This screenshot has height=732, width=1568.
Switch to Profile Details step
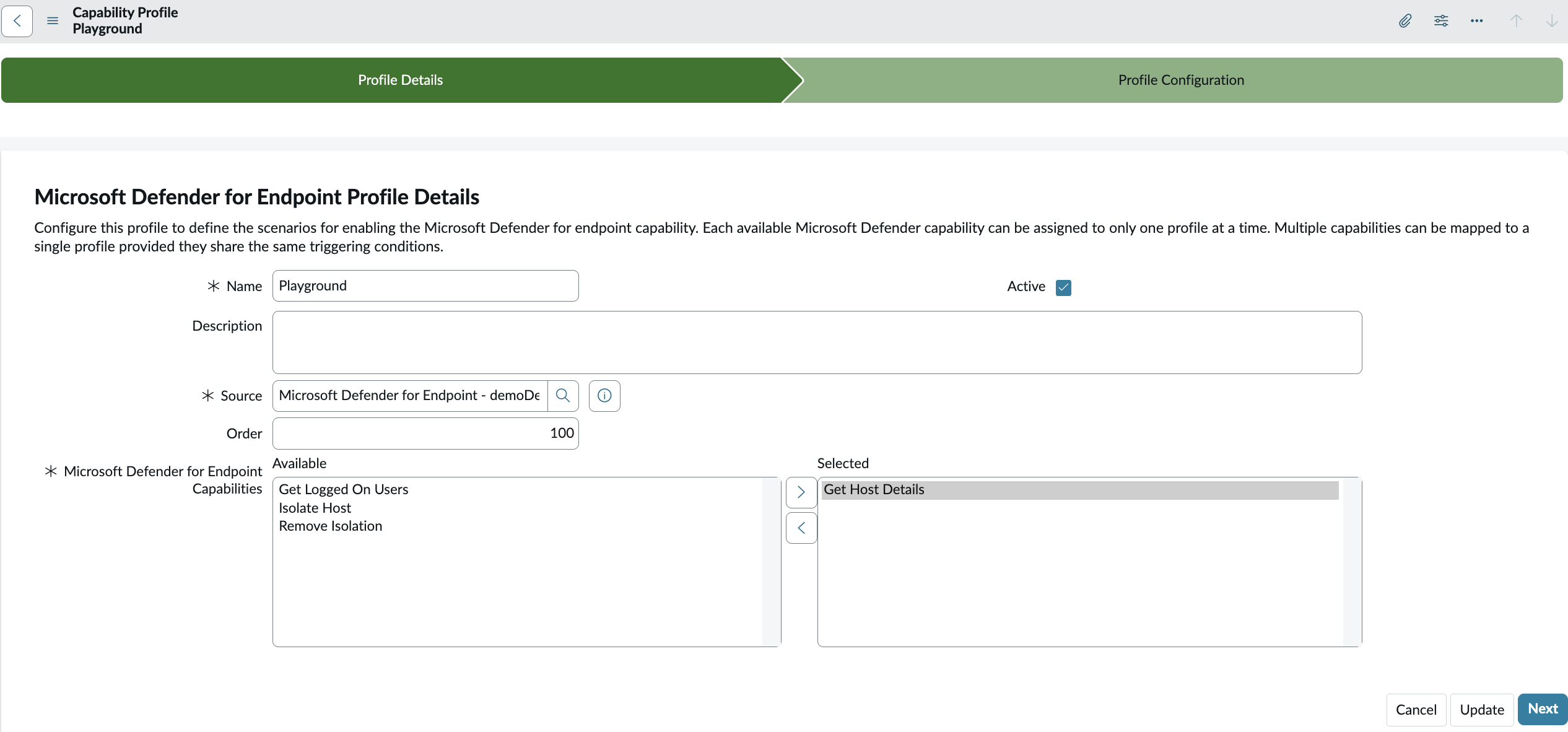coord(400,80)
